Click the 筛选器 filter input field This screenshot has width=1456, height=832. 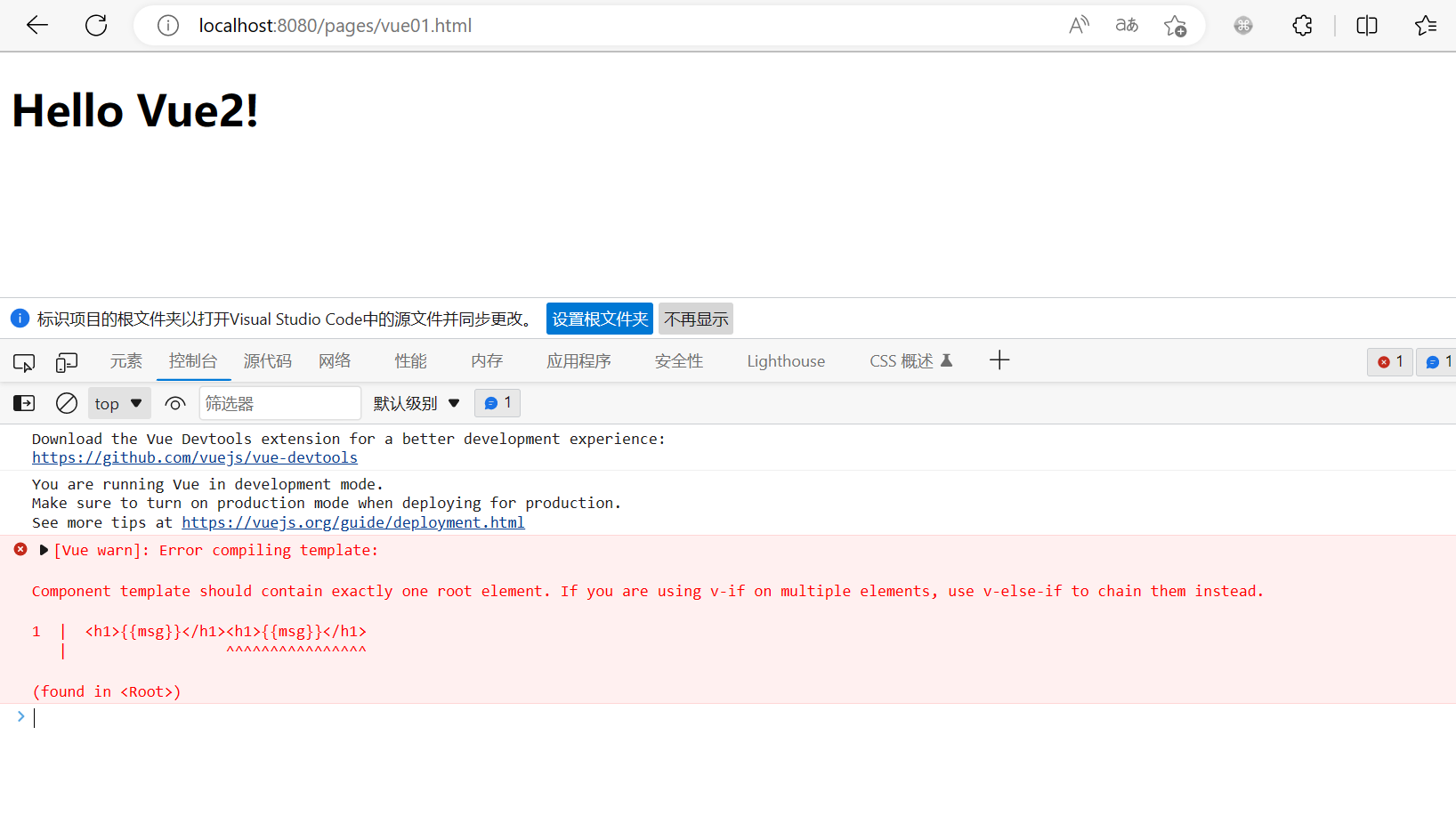(279, 402)
